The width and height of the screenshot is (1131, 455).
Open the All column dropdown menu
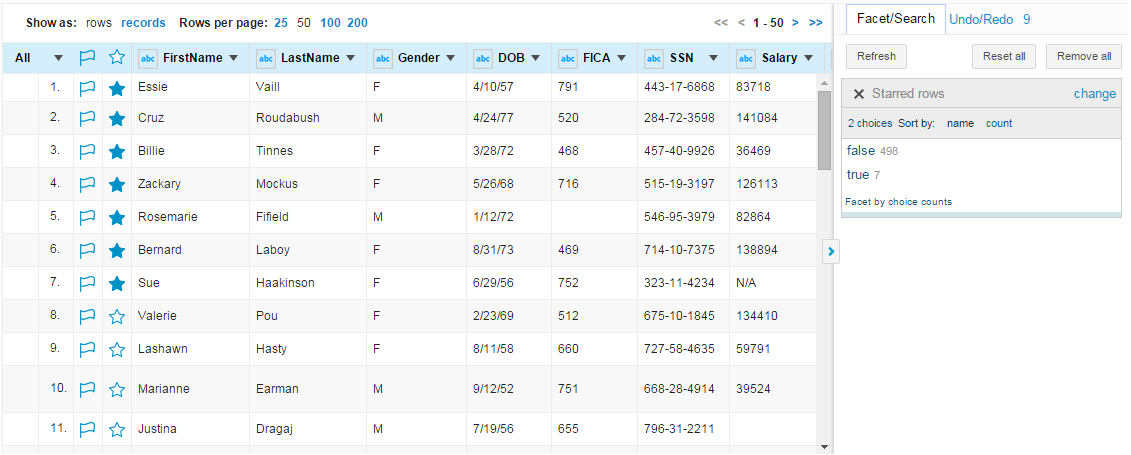(58, 58)
